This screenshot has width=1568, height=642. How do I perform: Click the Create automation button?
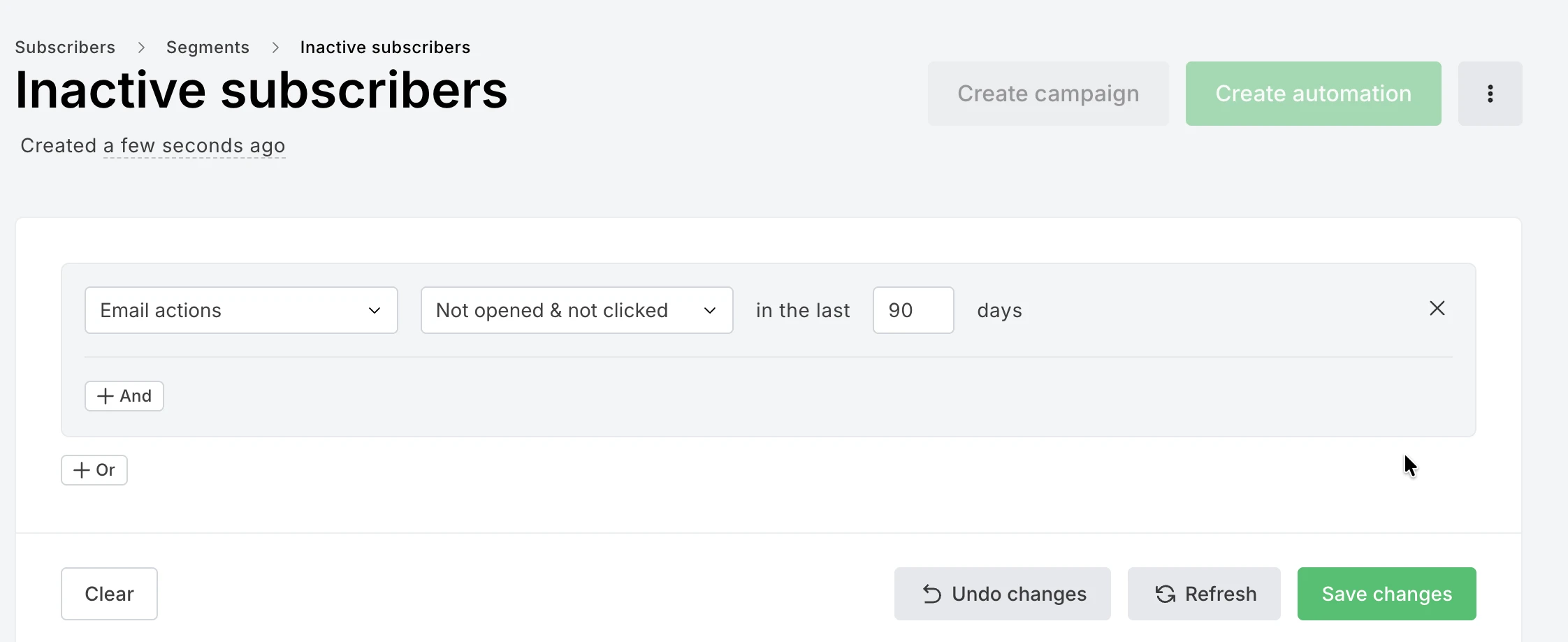(x=1312, y=93)
